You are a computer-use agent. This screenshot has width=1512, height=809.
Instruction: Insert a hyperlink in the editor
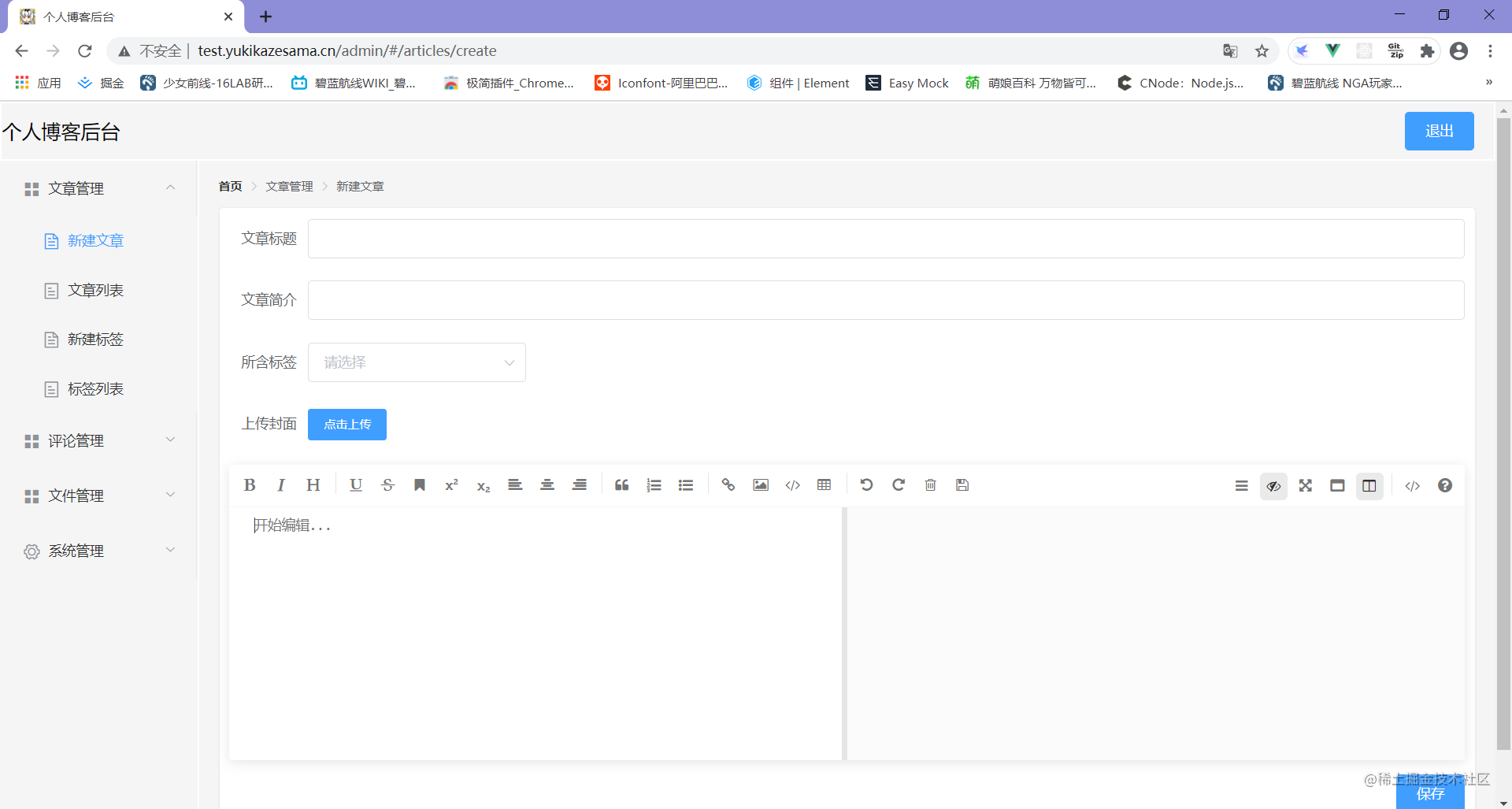tap(728, 485)
